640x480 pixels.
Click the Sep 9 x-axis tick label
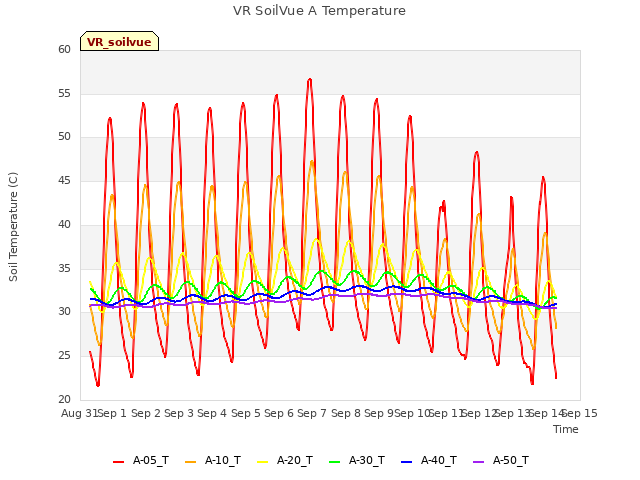pyautogui.click(x=379, y=413)
